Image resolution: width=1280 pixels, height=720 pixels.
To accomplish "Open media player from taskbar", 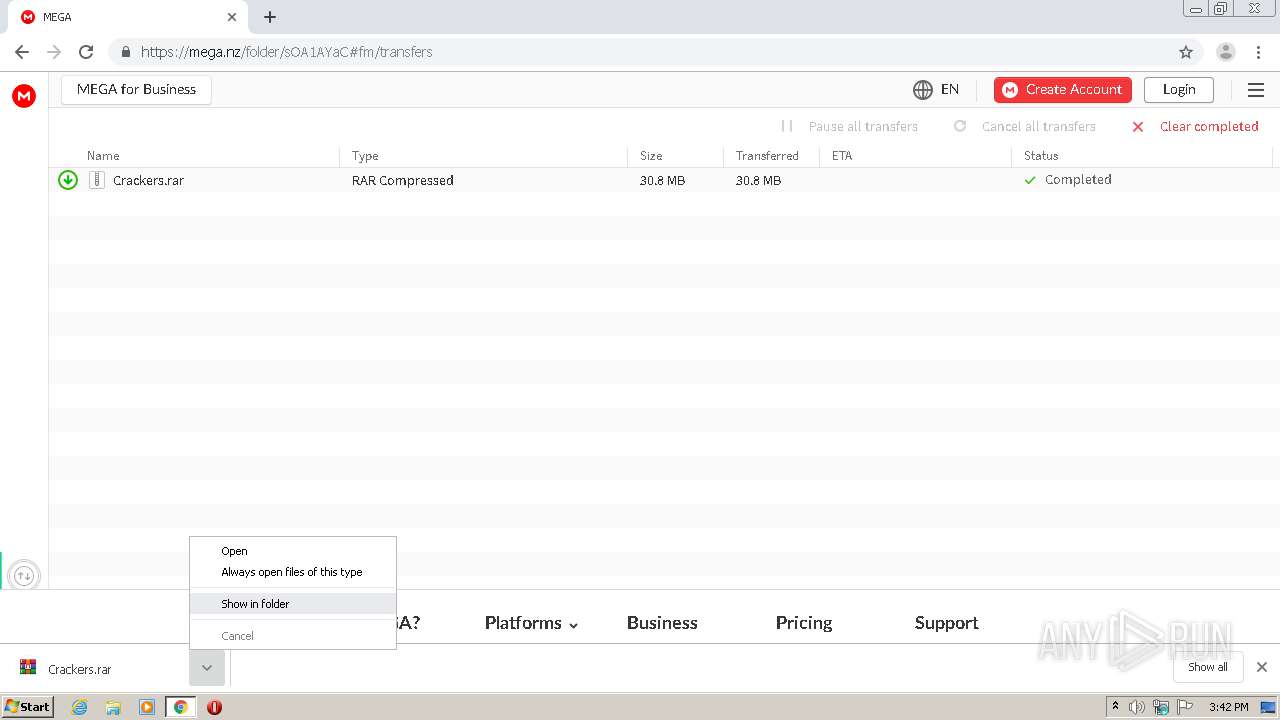I will (147, 707).
